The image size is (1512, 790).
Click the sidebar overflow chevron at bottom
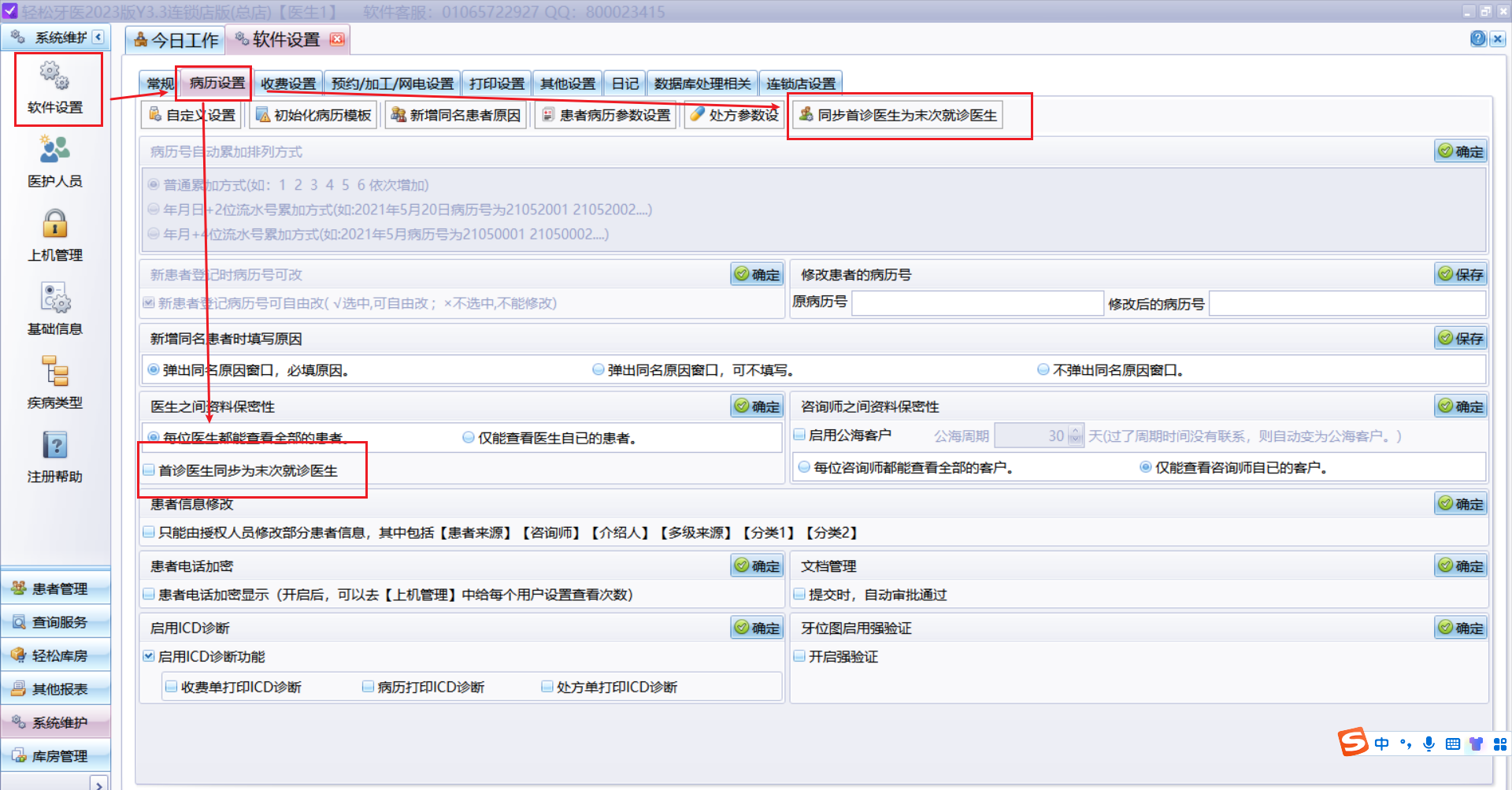click(x=99, y=784)
